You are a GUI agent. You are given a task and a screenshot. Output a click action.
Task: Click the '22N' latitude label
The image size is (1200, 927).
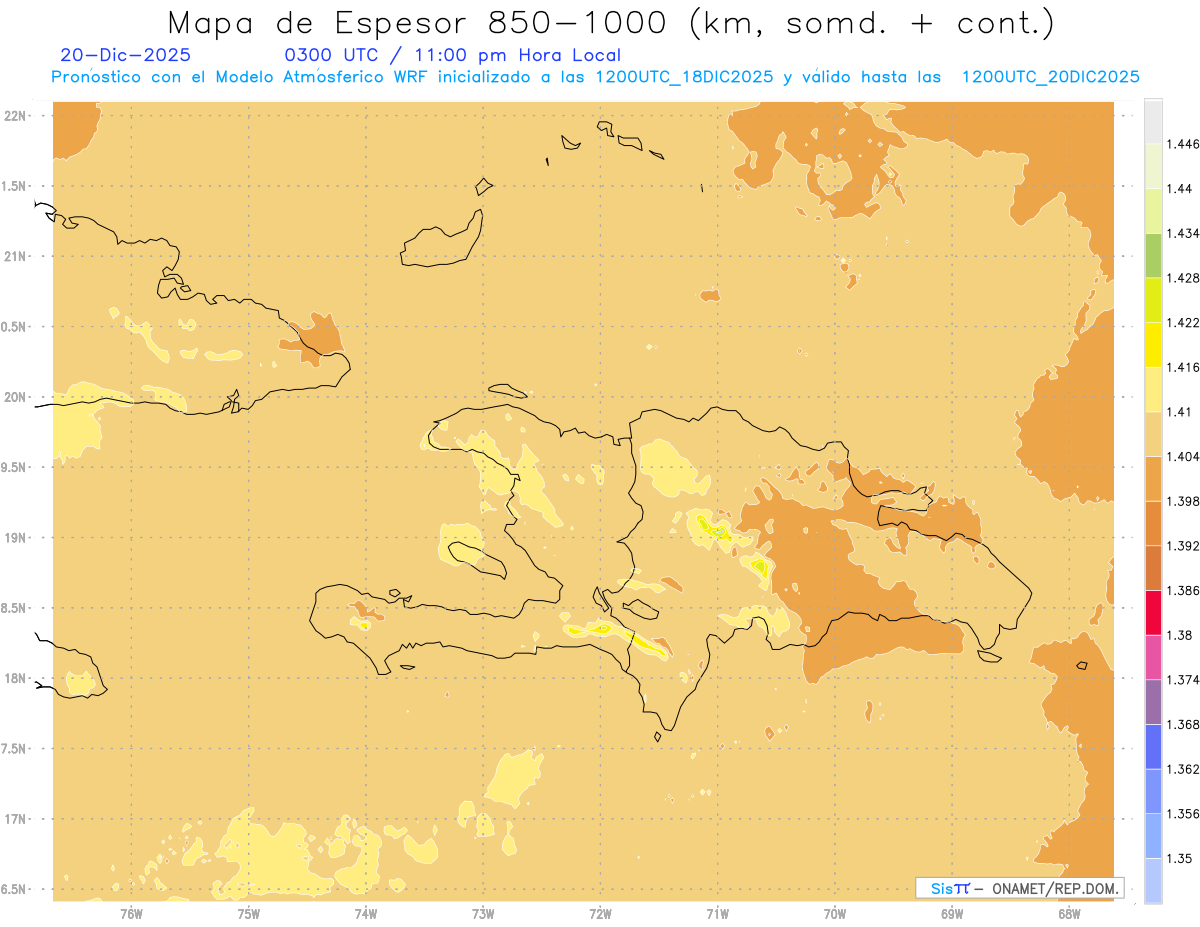tap(16, 116)
